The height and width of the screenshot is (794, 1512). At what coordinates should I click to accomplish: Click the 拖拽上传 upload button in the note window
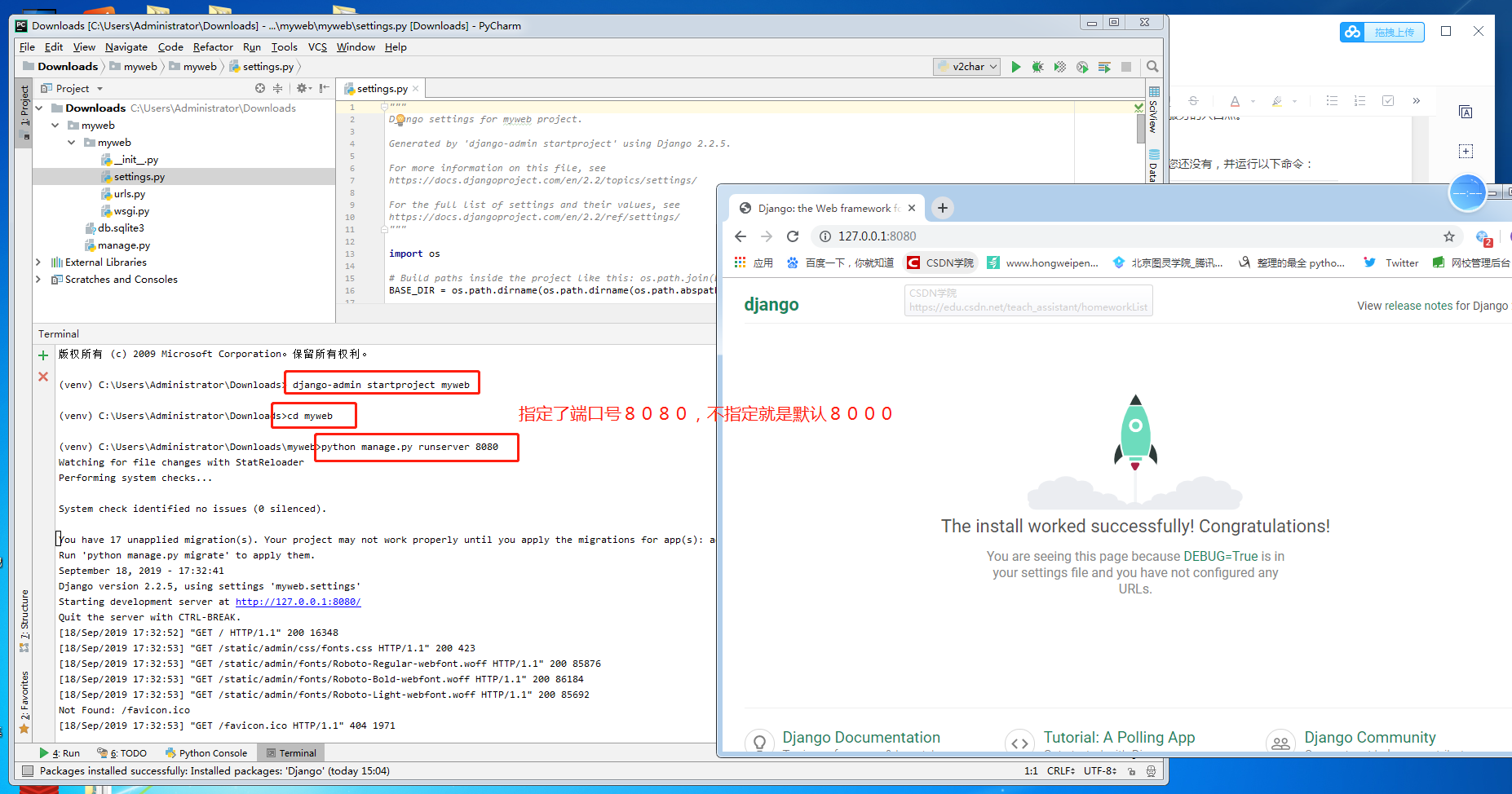[x=1382, y=32]
